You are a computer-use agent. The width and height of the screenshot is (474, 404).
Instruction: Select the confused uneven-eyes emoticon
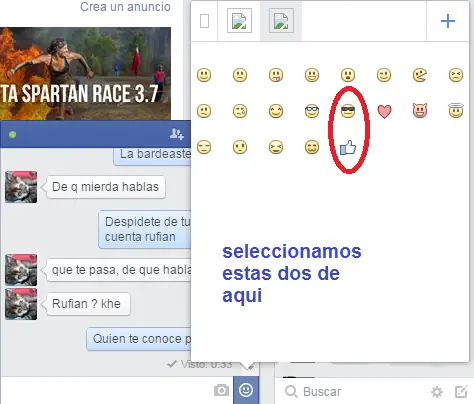coord(240,147)
